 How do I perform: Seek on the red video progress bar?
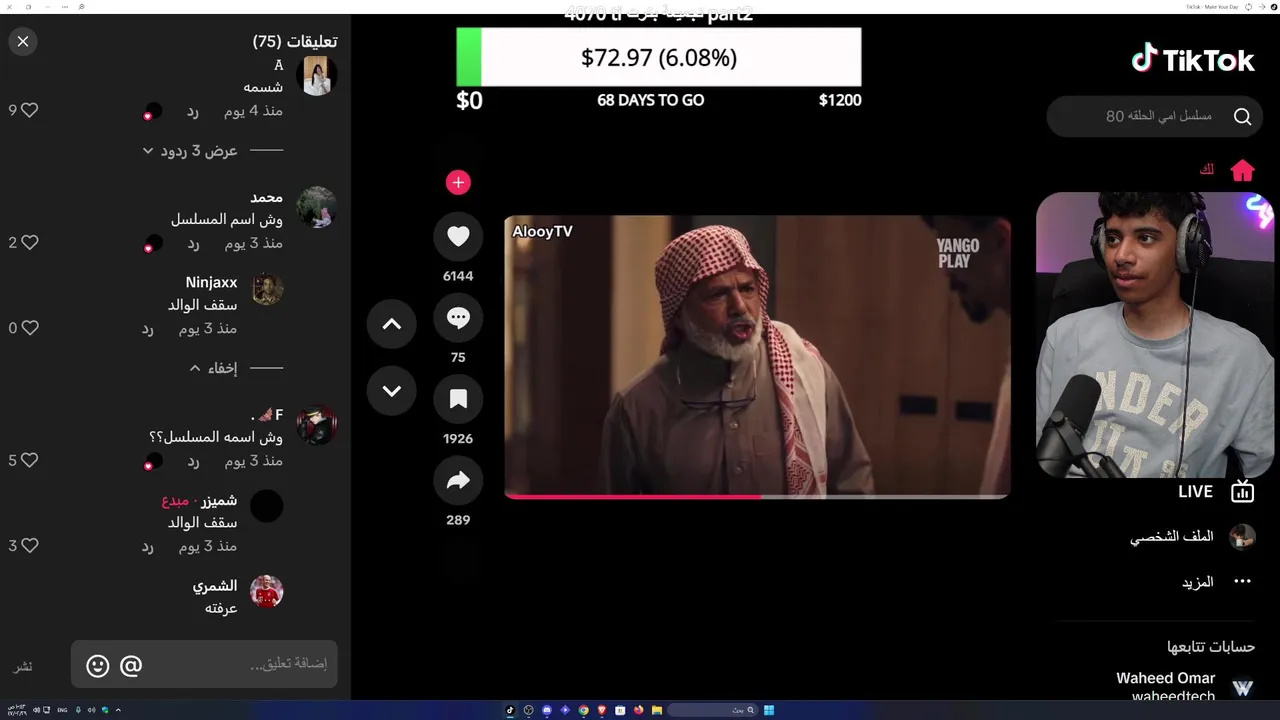(x=757, y=495)
